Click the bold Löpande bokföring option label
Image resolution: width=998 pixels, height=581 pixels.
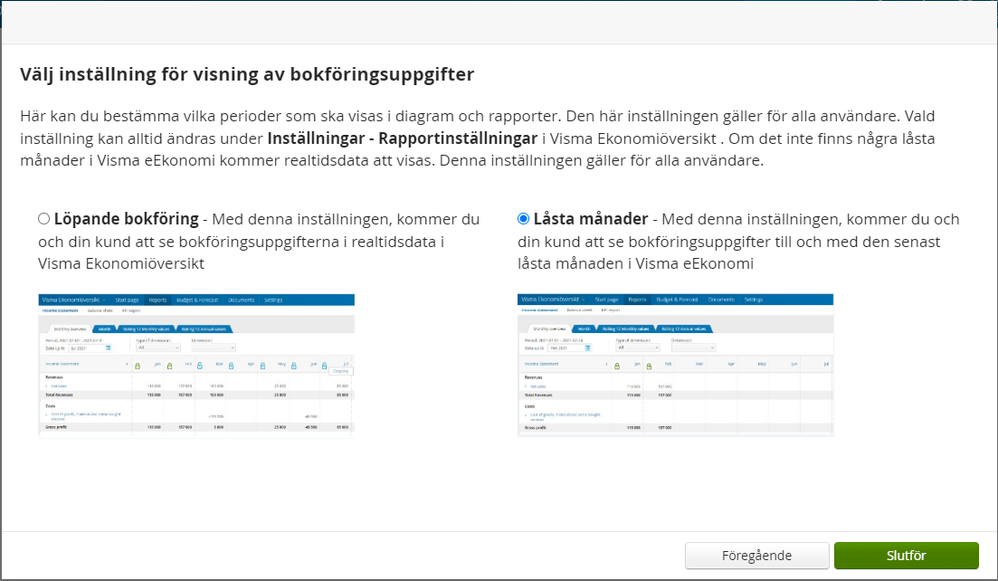(x=123, y=219)
